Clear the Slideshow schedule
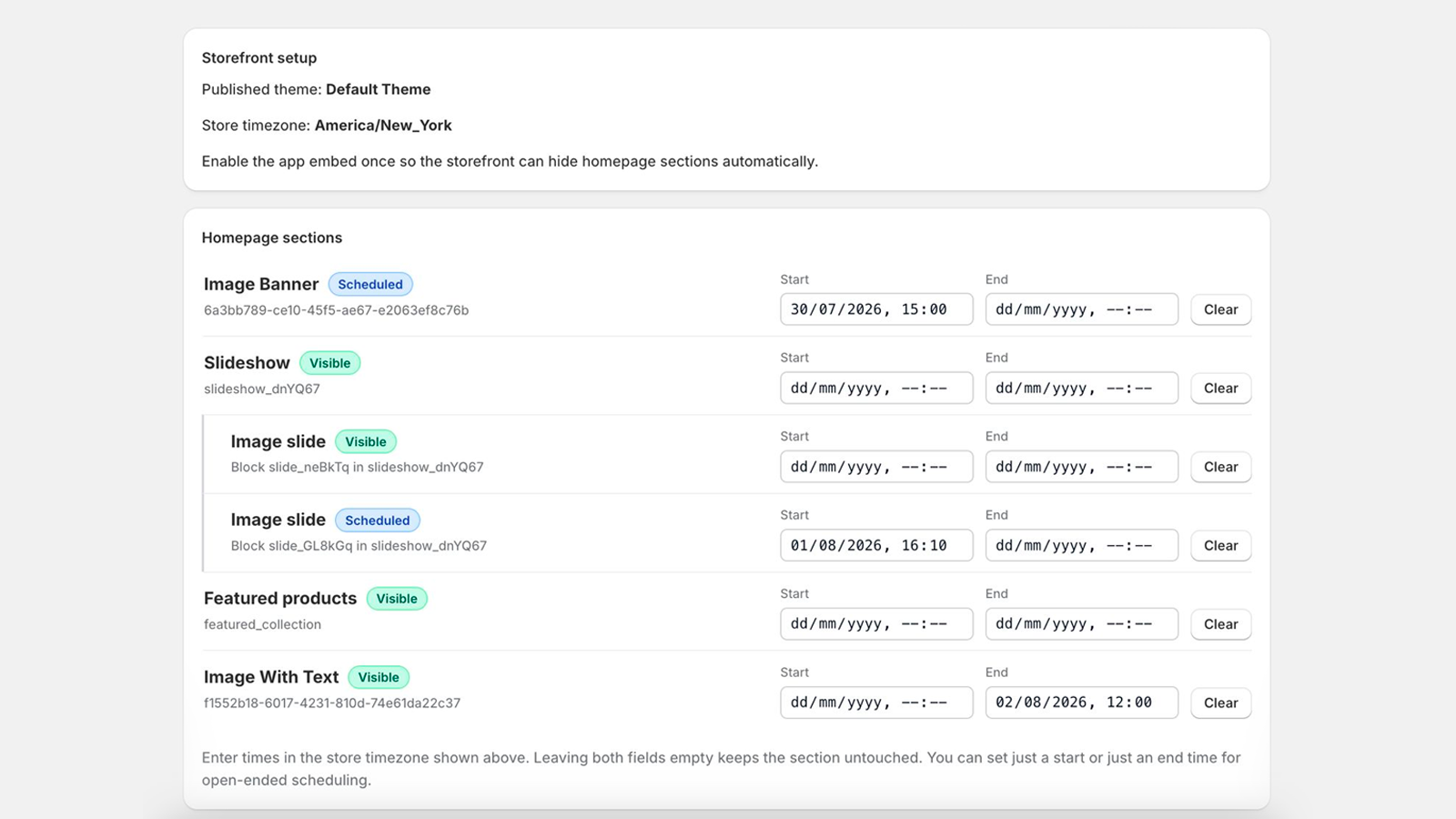 (x=1220, y=389)
